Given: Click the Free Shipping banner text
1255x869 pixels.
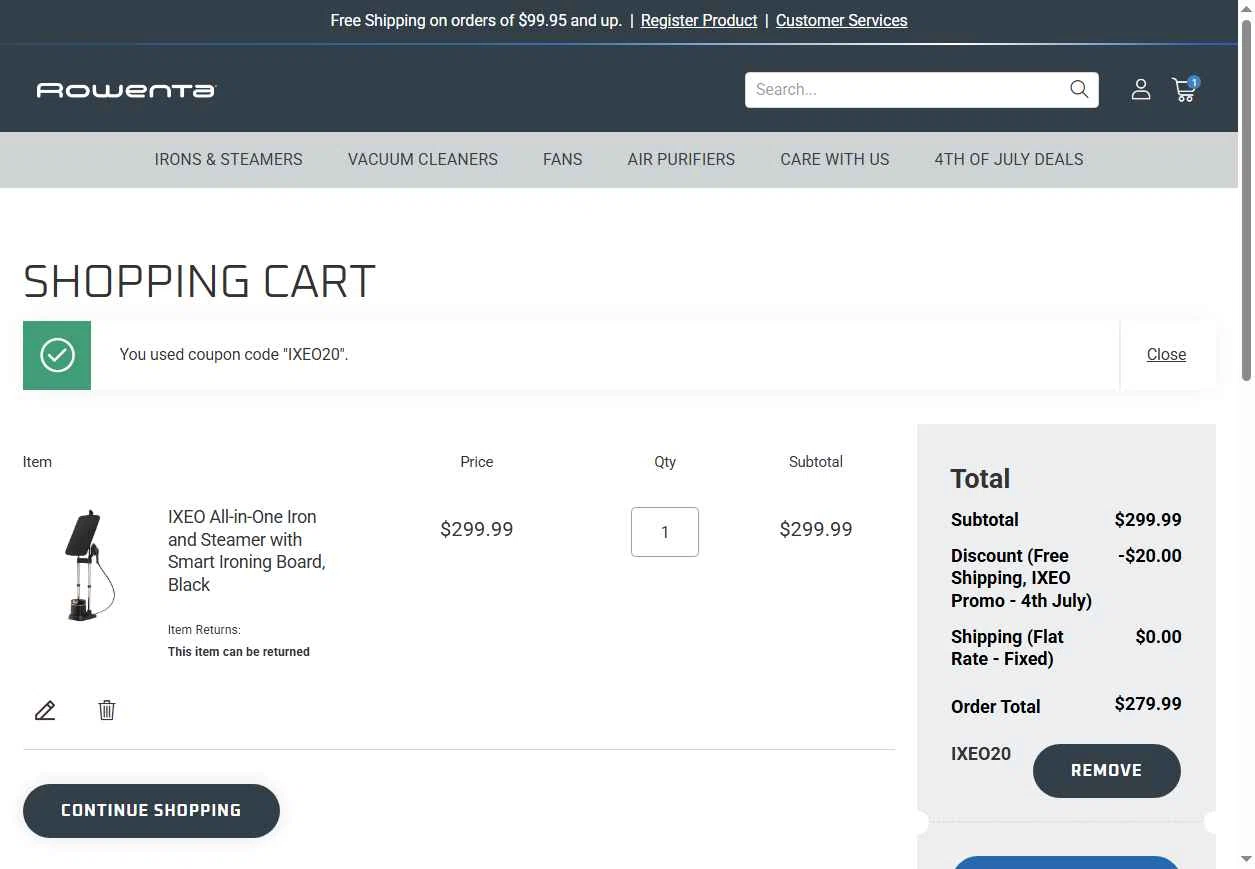Looking at the screenshot, I should pos(476,20).
